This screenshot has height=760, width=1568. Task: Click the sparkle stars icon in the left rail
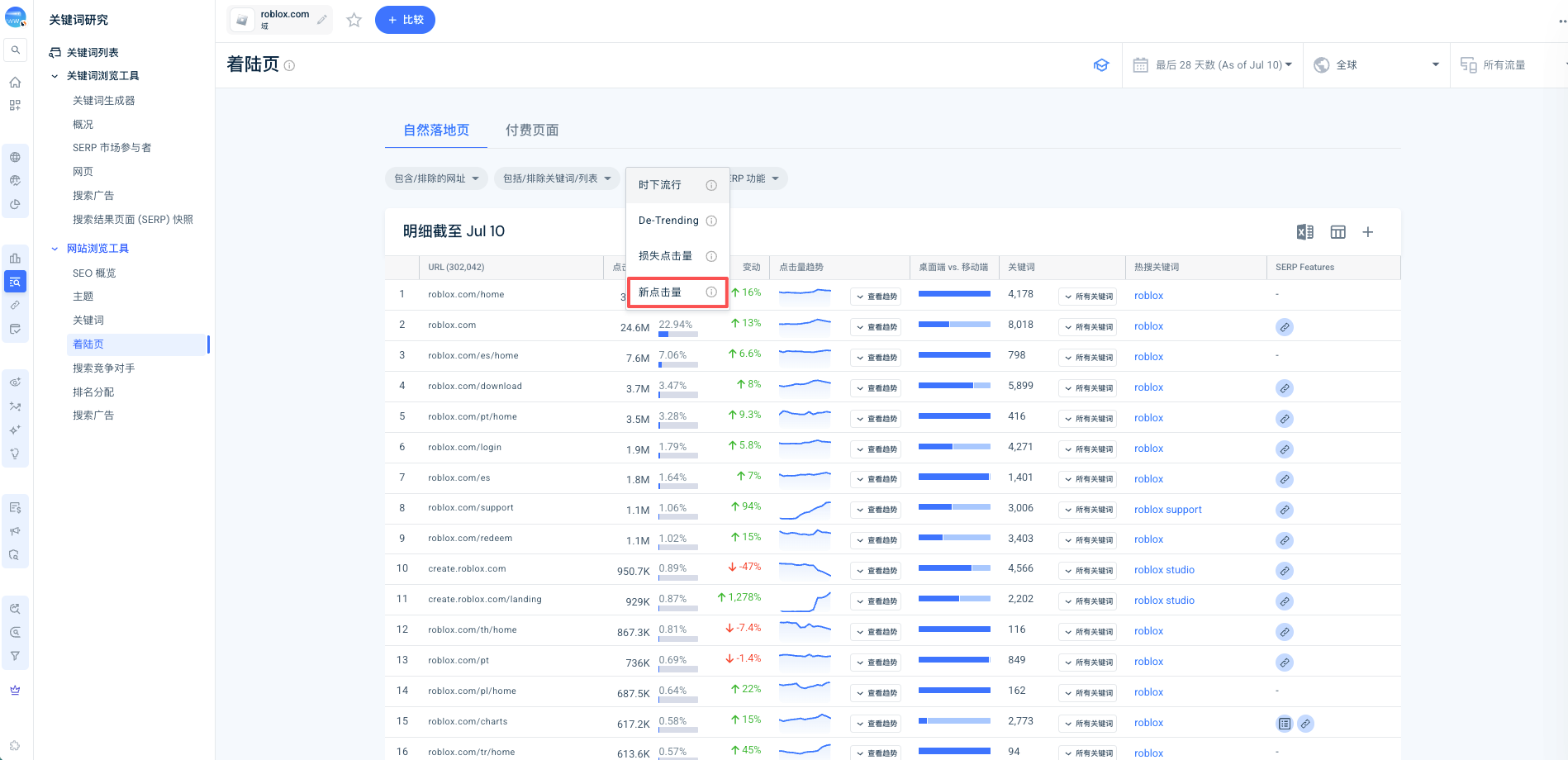(15, 430)
